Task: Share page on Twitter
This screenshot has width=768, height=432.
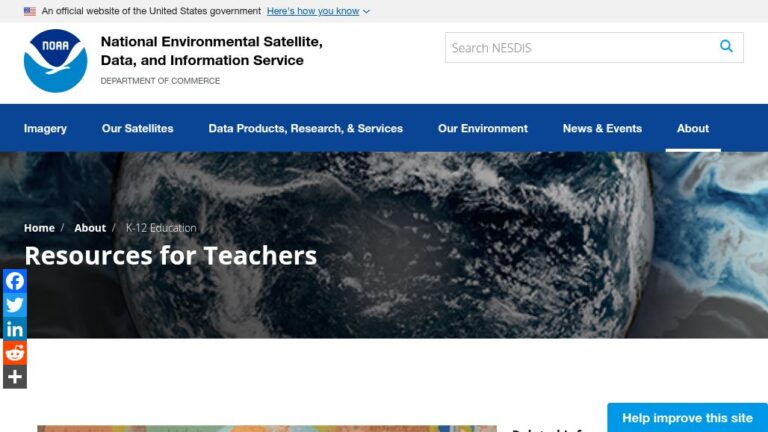Action: tap(15, 305)
